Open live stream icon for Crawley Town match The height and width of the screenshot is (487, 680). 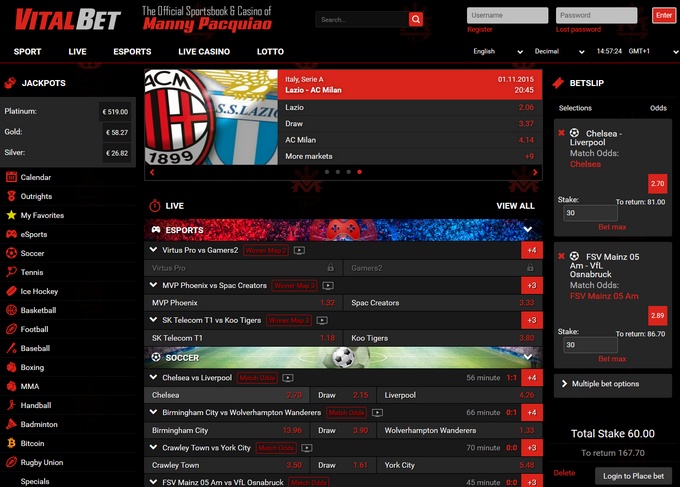(307, 448)
